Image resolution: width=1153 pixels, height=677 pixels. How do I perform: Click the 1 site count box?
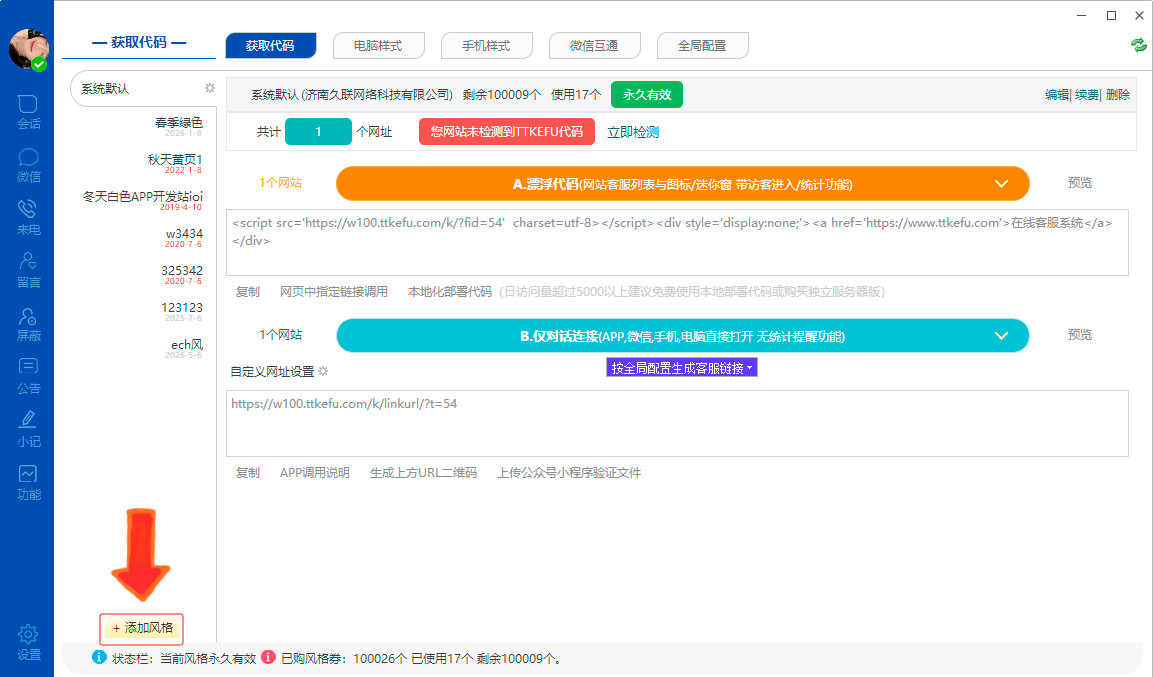tap(318, 132)
